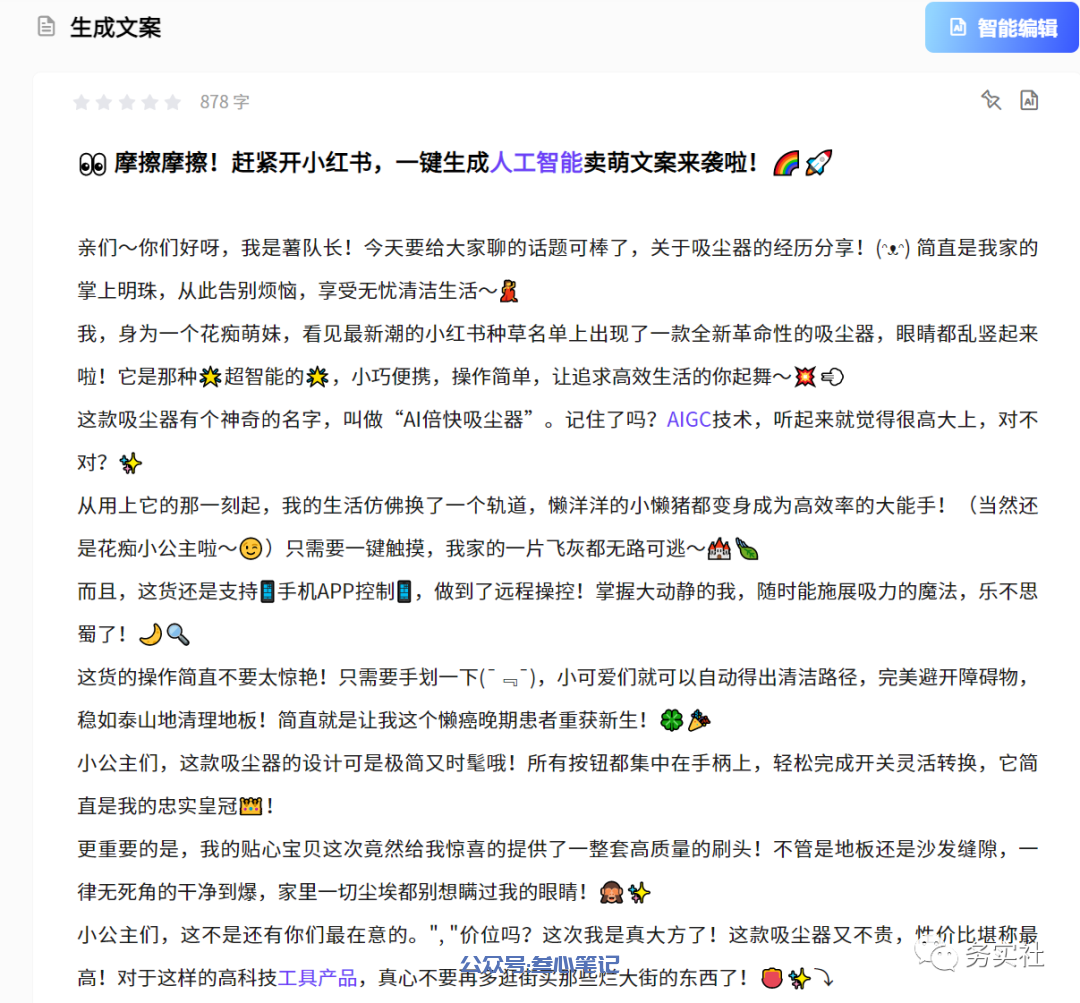Click the document icon beside 生成文案
Viewport: 1080px width, 1003px height.
(46, 27)
